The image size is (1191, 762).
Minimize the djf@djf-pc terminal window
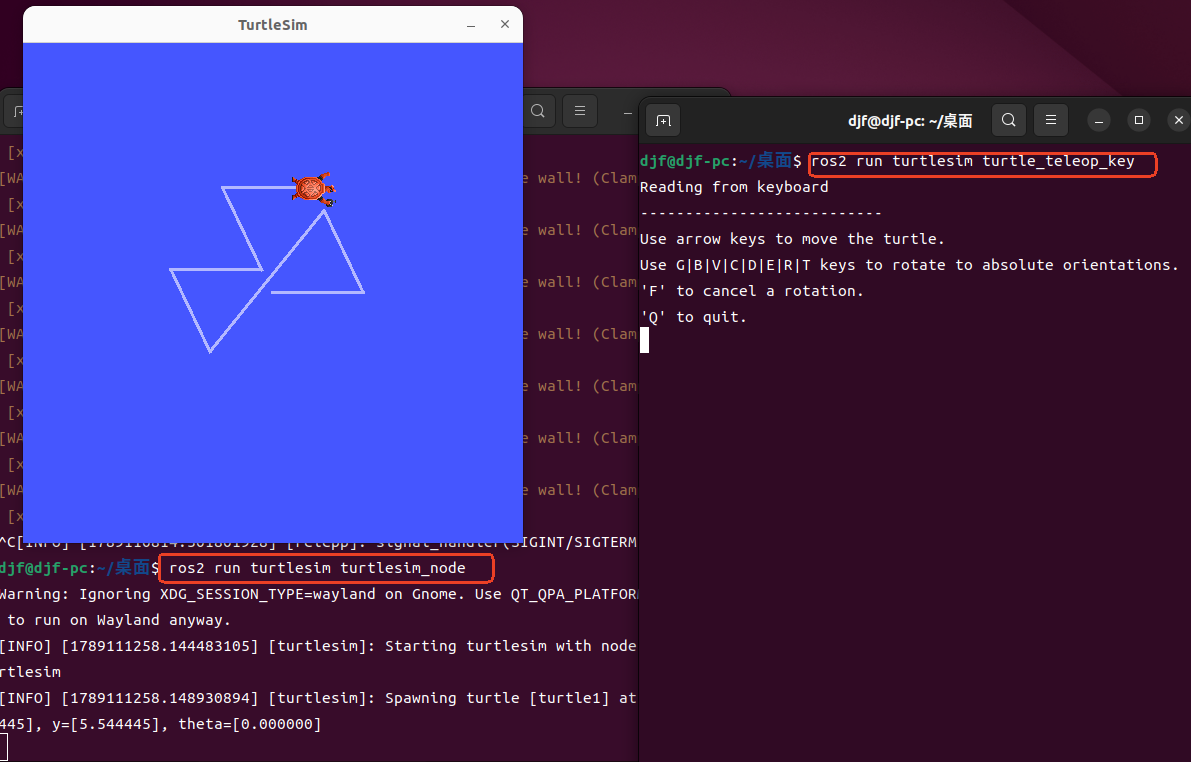click(1099, 120)
